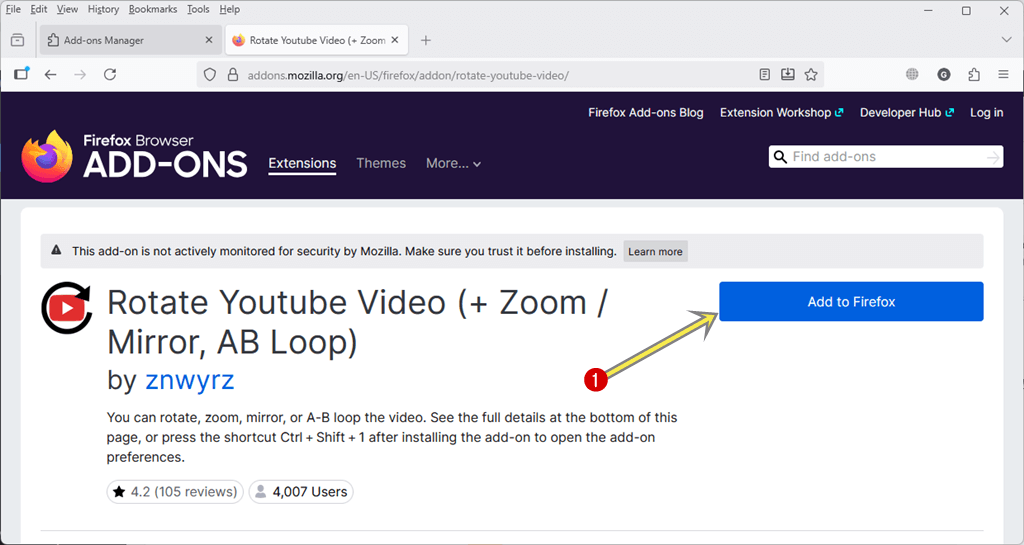Image resolution: width=1024 pixels, height=545 pixels.
Task: Click the Find add-ons search field
Action: (885, 157)
